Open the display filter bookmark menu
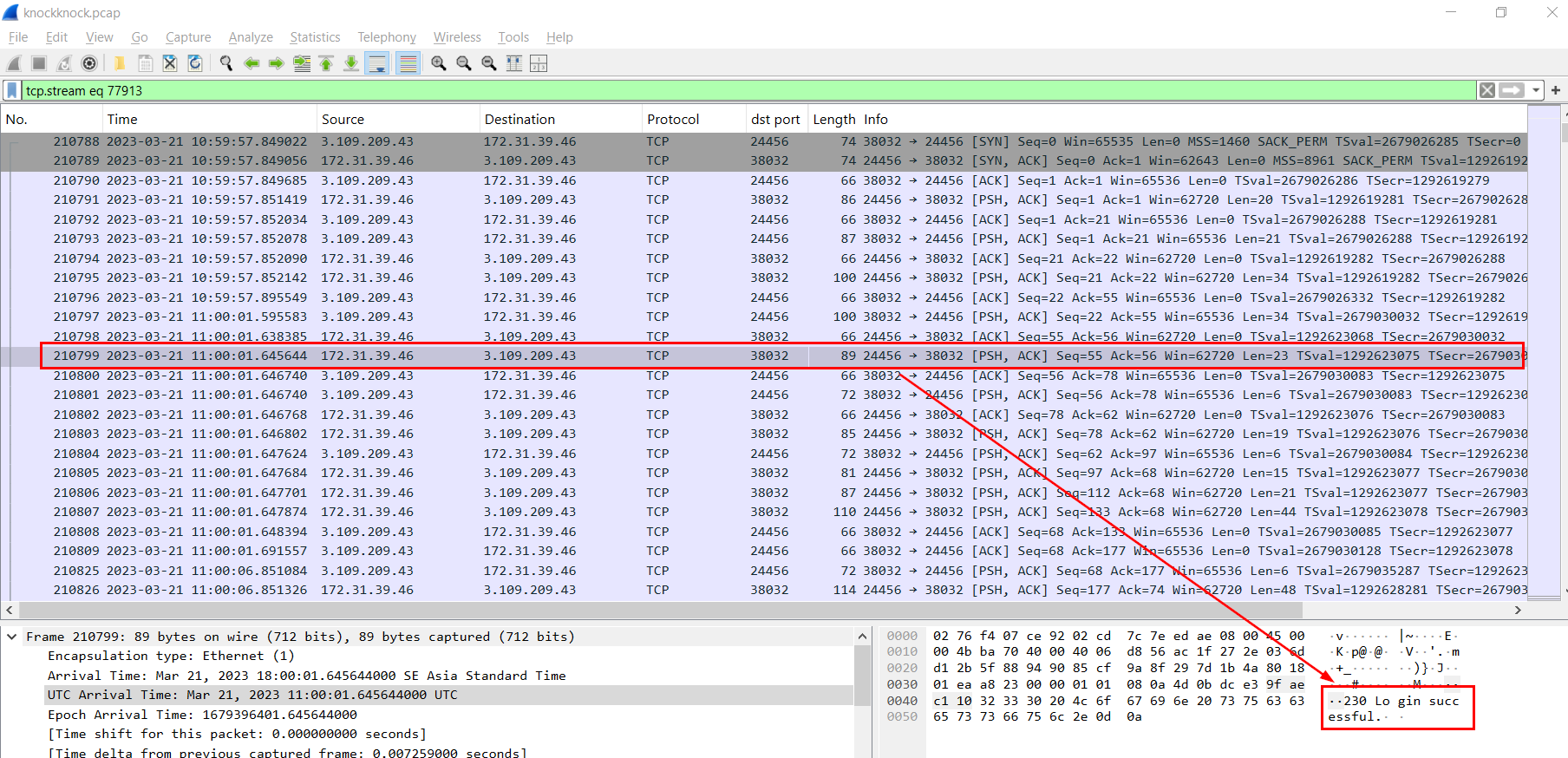Screen dimensions: 1568x758 (x=12, y=90)
